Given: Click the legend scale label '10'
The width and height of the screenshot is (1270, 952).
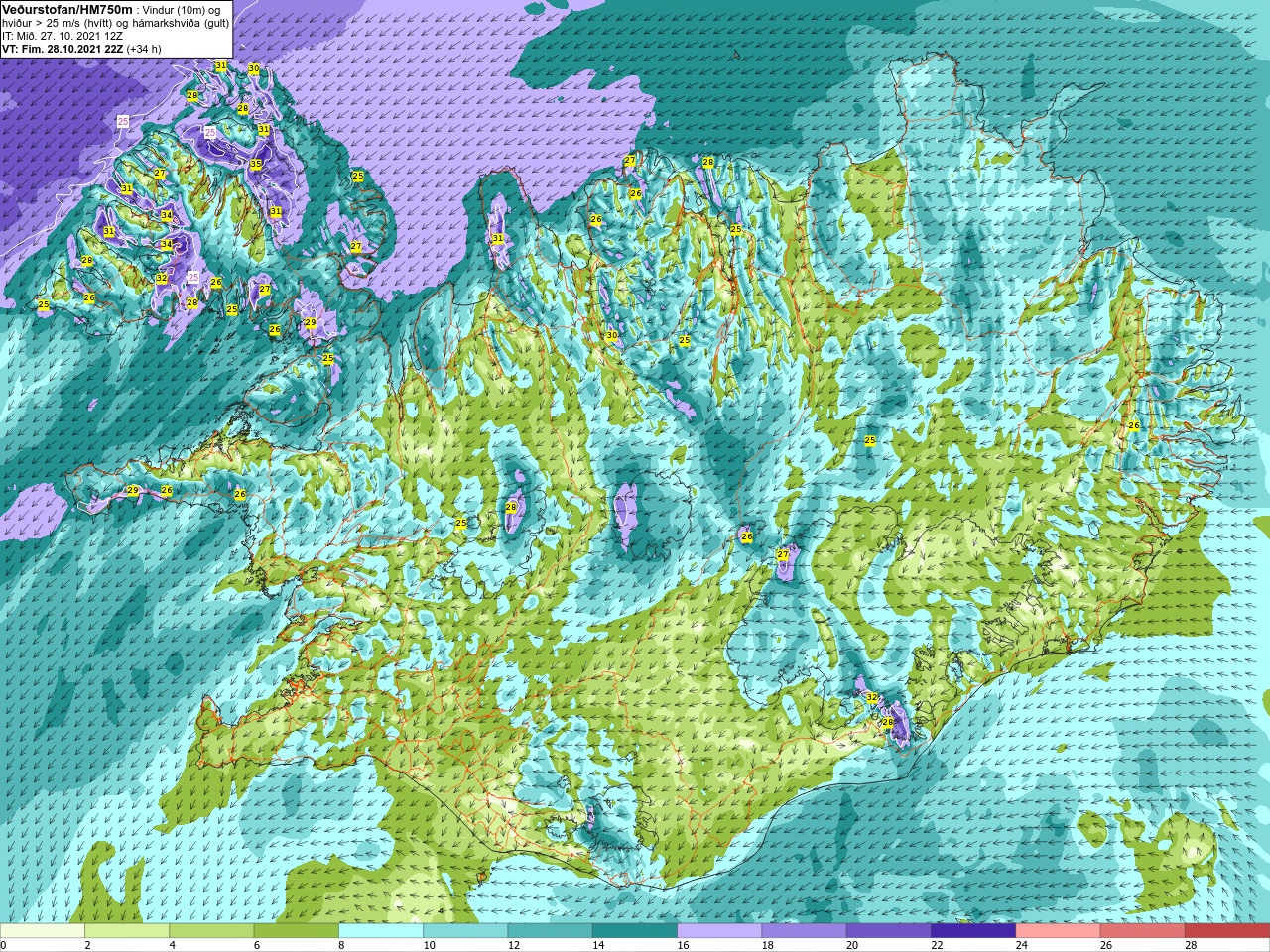Looking at the screenshot, I should click(x=429, y=945).
